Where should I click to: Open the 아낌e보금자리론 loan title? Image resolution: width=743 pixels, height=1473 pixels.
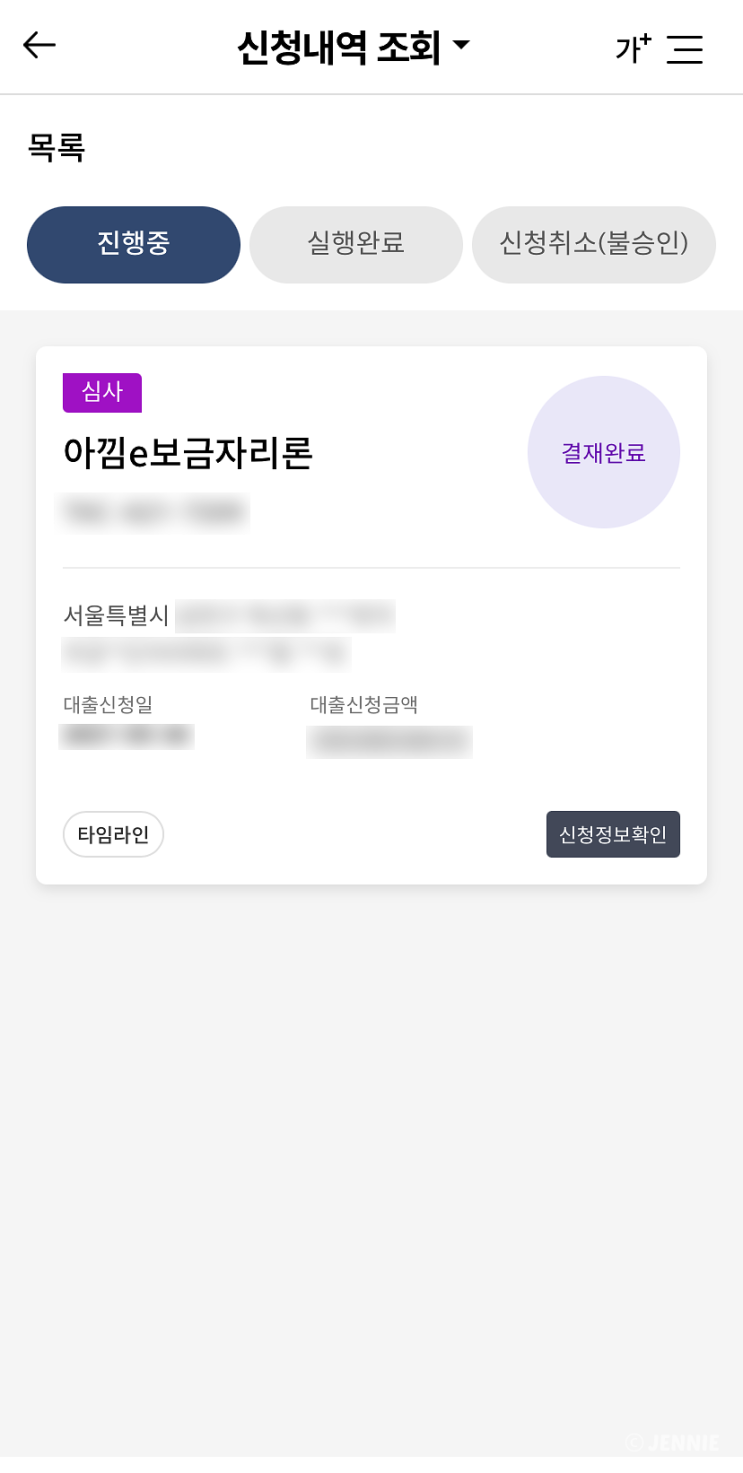(188, 453)
